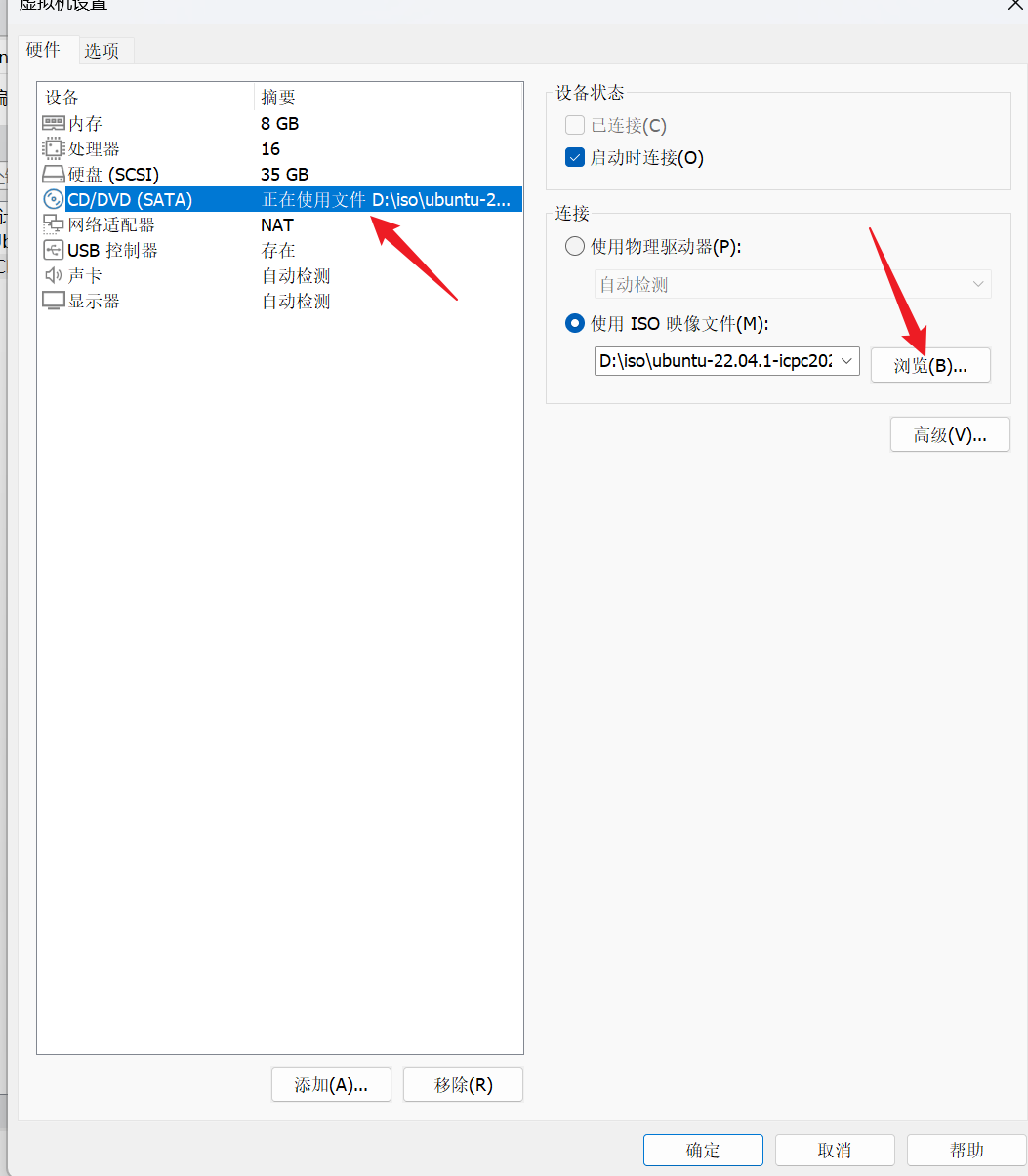
Task: Select the memory (内存) device icon
Action: point(54,123)
